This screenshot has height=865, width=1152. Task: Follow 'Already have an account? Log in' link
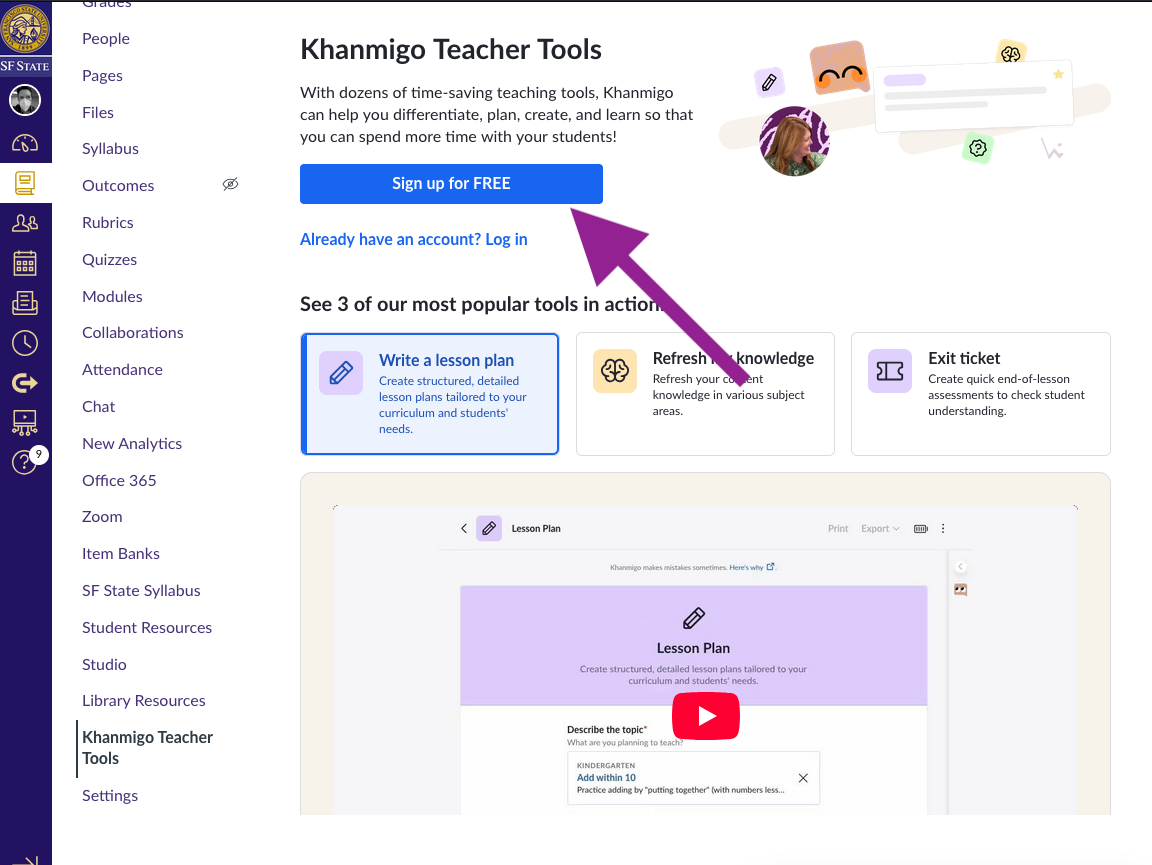coord(414,240)
